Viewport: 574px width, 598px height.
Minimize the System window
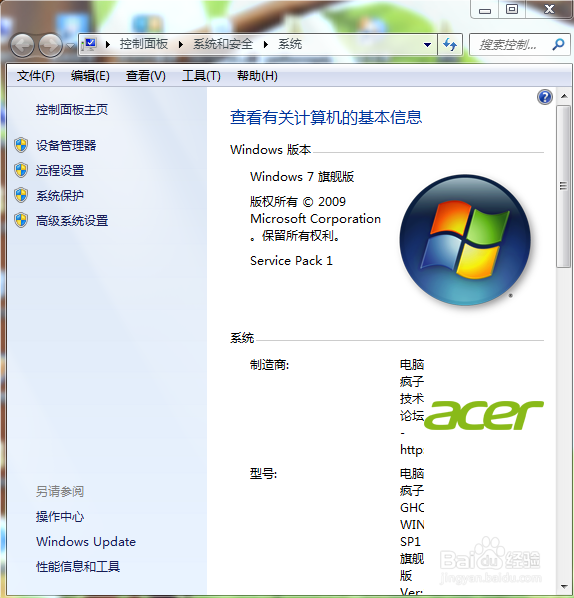click(x=485, y=9)
